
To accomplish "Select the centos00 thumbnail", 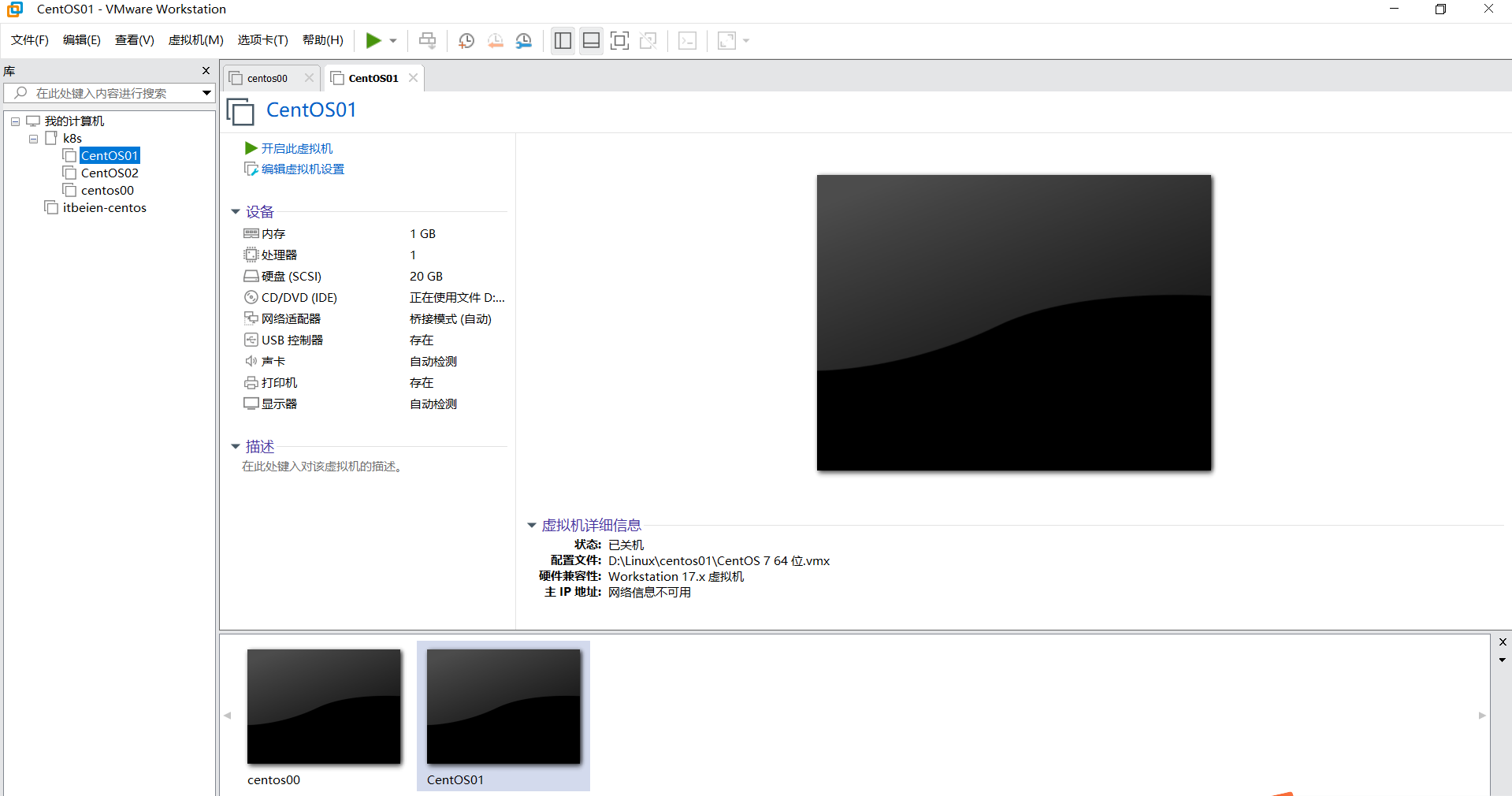I will tap(324, 716).
